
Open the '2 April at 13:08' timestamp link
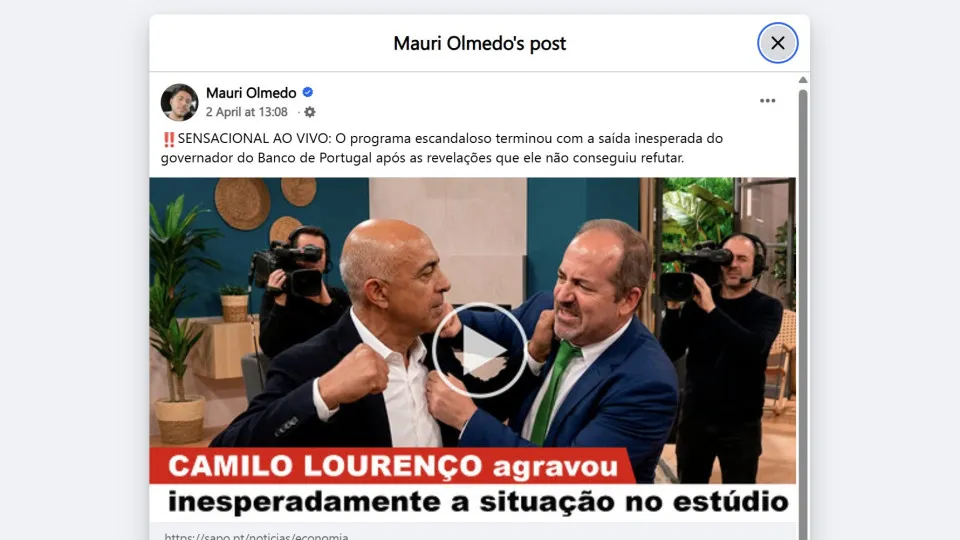[246, 112]
